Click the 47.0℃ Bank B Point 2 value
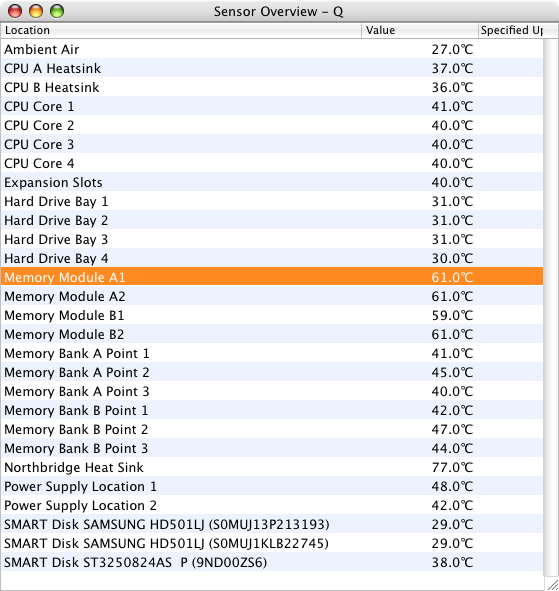The image size is (559, 591). [x=452, y=429]
